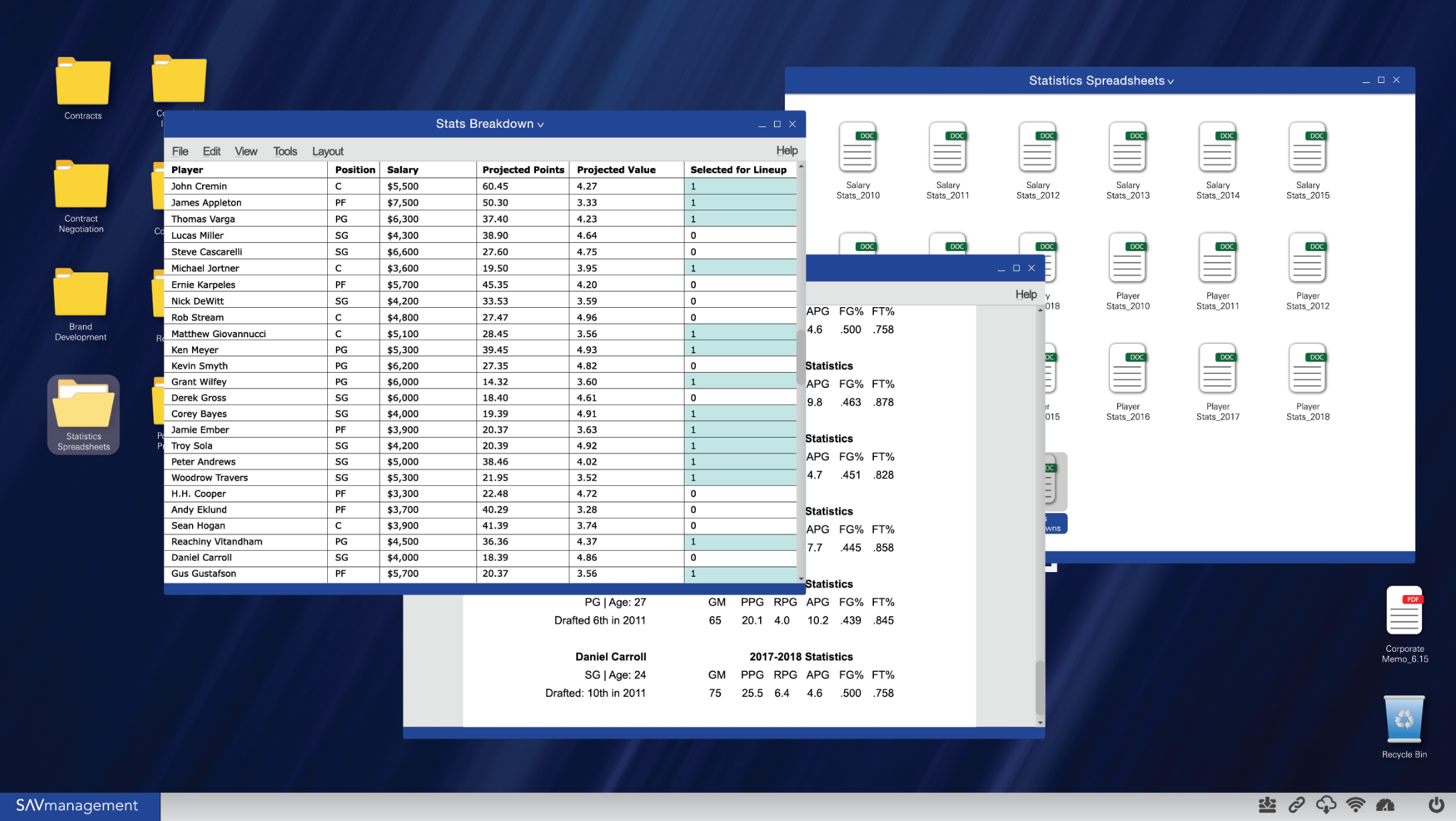This screenshot has height=821, width=1456.
Task: Click the SAVmanagement start button
Action: coord(78,806)
